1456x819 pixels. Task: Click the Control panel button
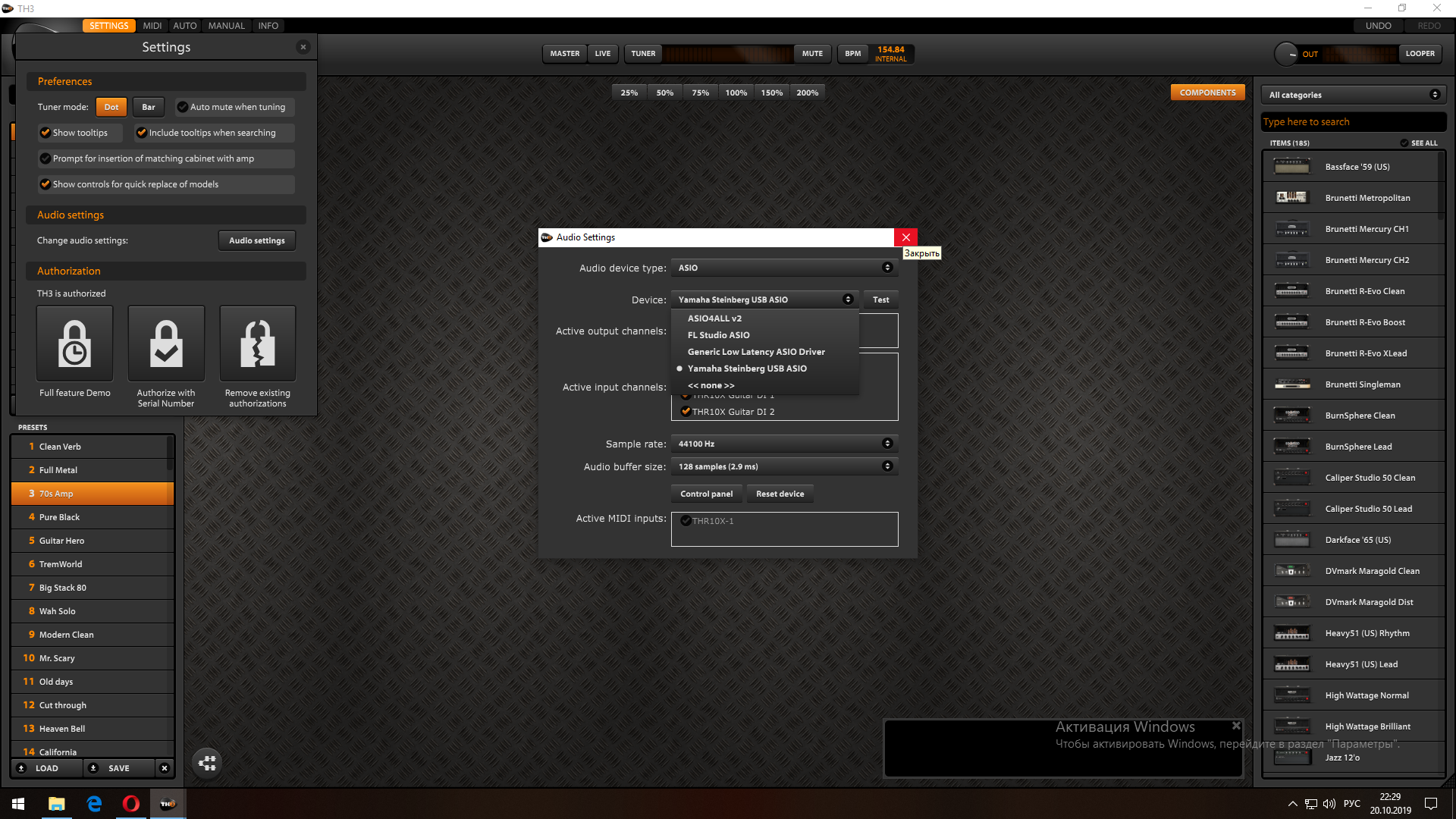point(706,494)
